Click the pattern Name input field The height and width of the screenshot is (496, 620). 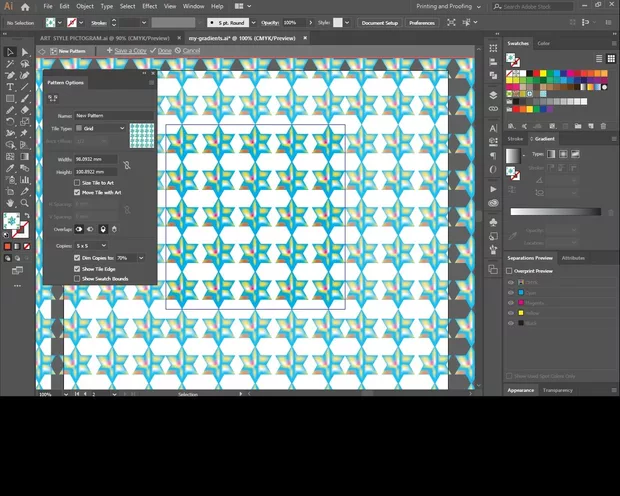[114, 116]
